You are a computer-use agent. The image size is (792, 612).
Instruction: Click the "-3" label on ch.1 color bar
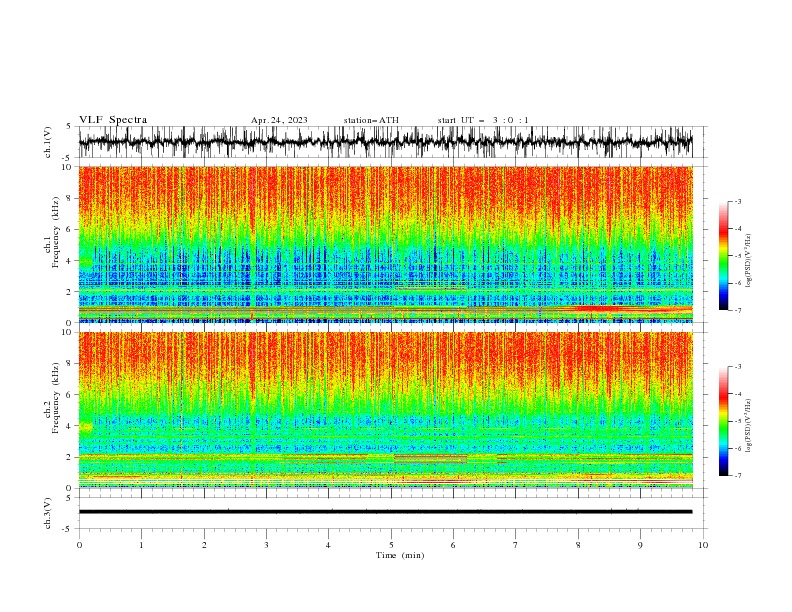click(x=737, y=201)
